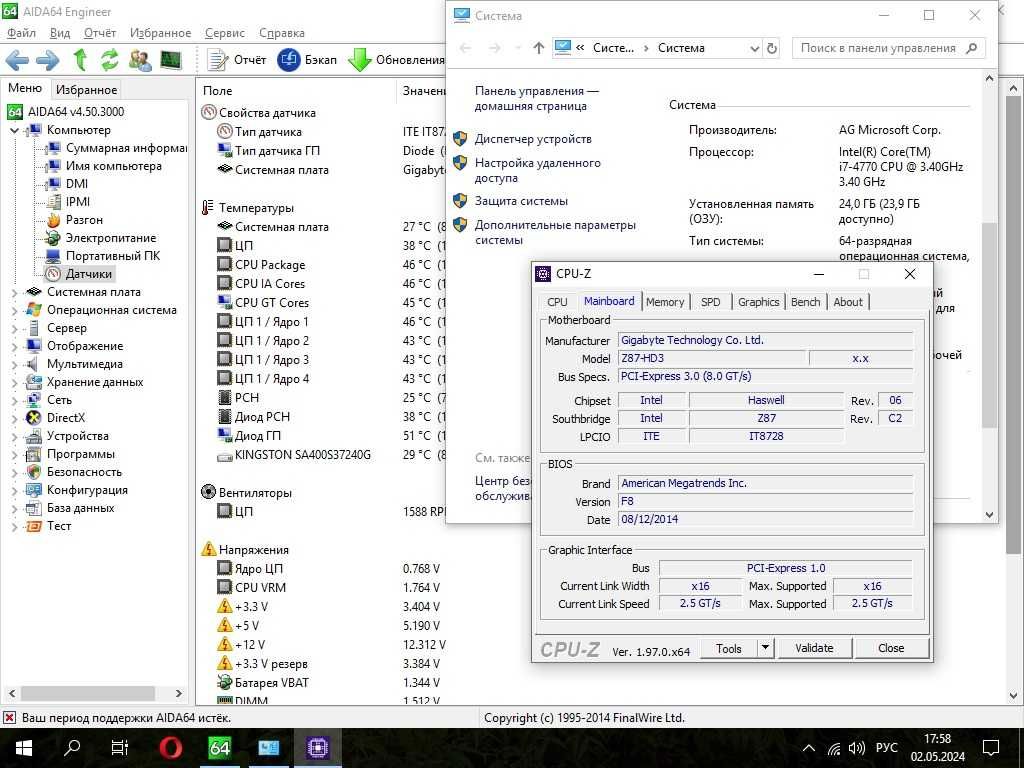This screenshot has height=768, width=1024.
Task: Click the AIDA64 forward arrow icon
Action: 47,60
